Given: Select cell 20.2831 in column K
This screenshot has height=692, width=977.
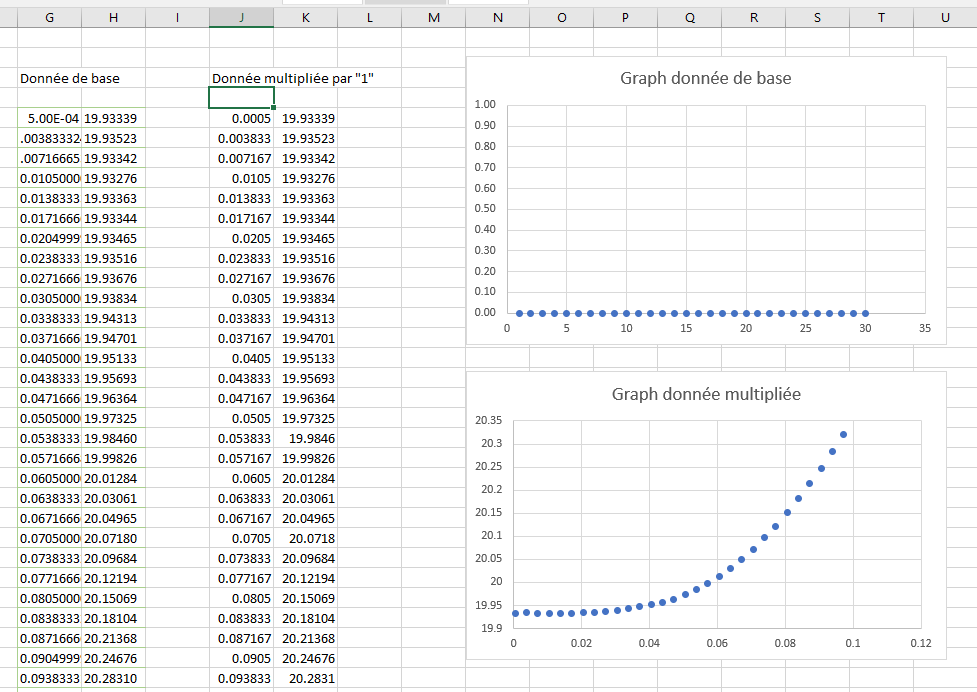Looking at the screenshot, I should [306, 678].
